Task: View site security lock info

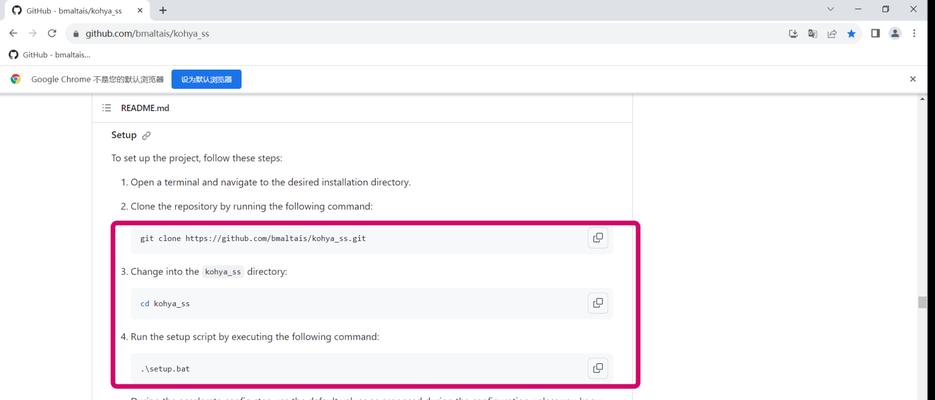Action: [76, 34]
